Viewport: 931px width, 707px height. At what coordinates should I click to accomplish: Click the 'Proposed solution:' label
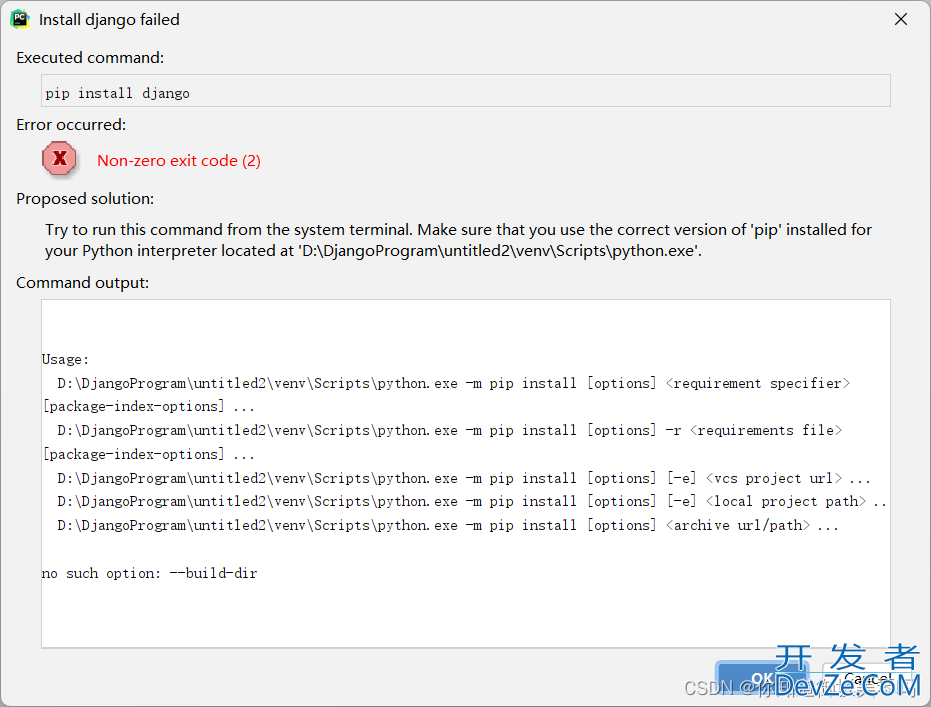coord(85,198)
